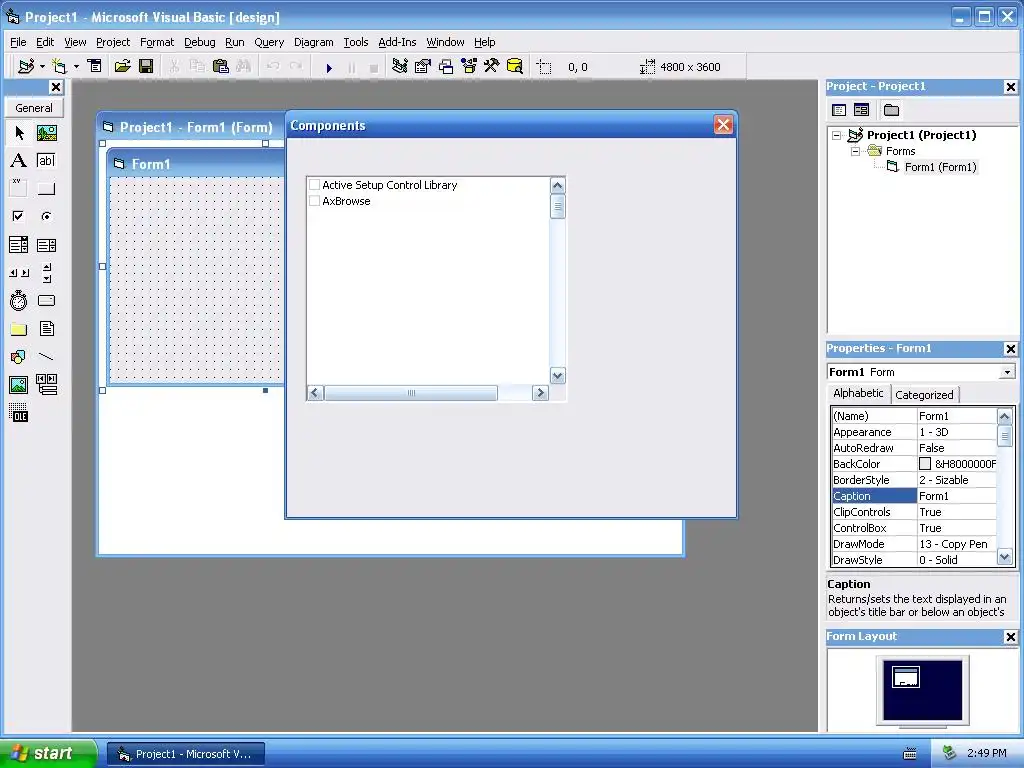Click the Components list horizontal scrollbar thumb

tap(411, 392)
